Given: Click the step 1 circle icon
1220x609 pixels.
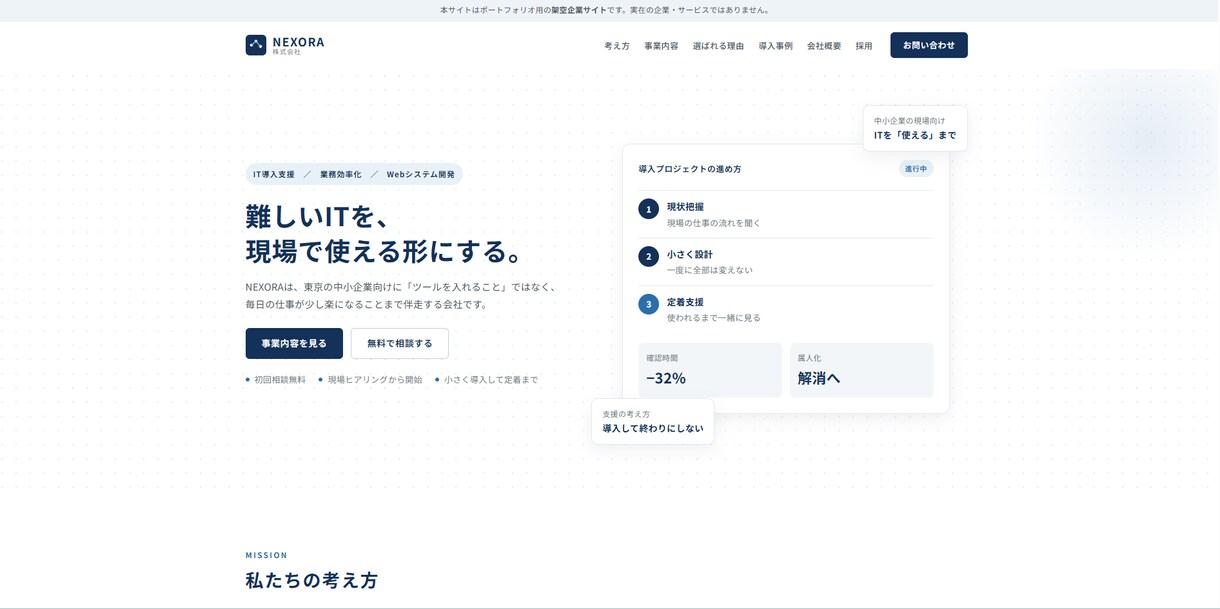Looking at the screenshot, I should tap(649, 209).
